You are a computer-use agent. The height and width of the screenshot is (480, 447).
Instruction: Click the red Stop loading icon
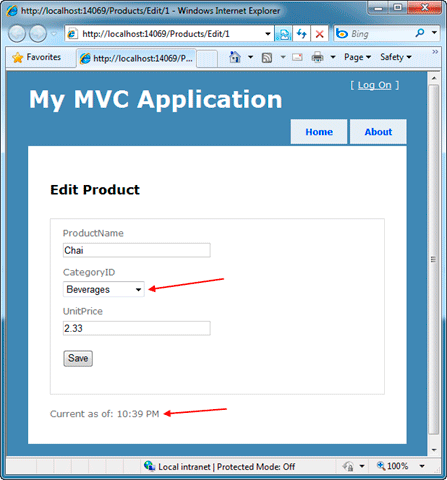(x=319, y=34)
